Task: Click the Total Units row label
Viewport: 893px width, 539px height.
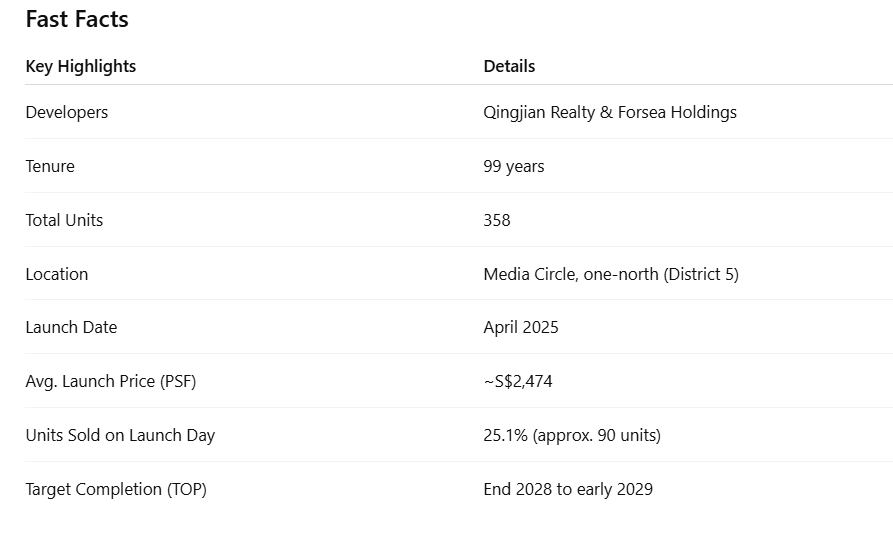Action: coord(64,220)
